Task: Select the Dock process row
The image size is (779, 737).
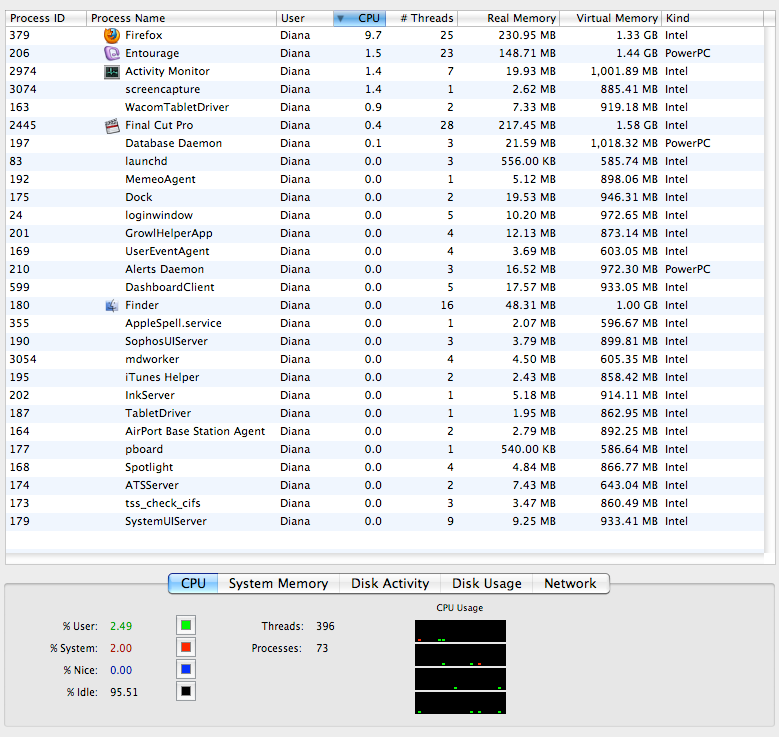Action: click(385, 197)
